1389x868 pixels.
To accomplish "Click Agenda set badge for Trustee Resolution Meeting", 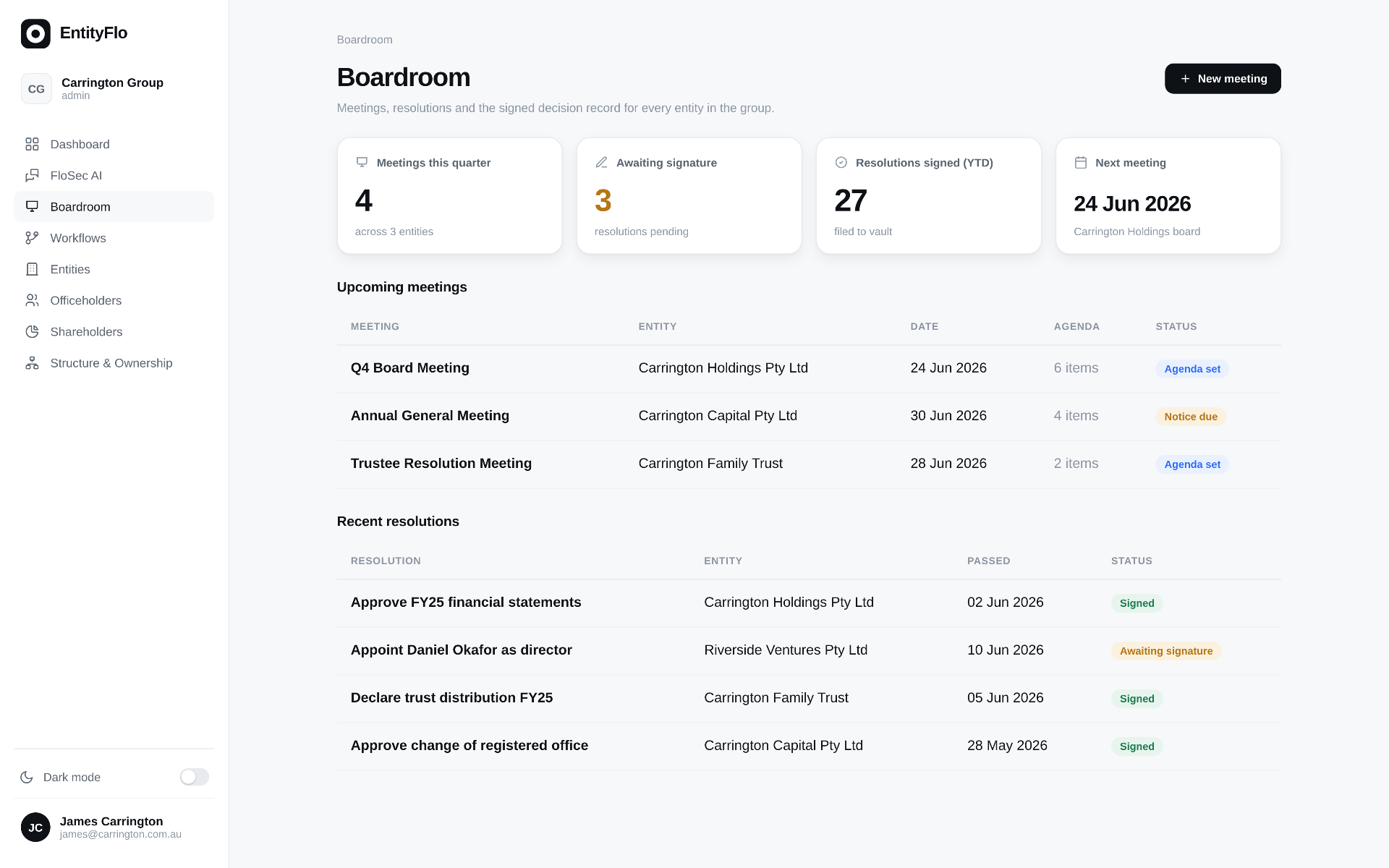I will [1192, 464].
